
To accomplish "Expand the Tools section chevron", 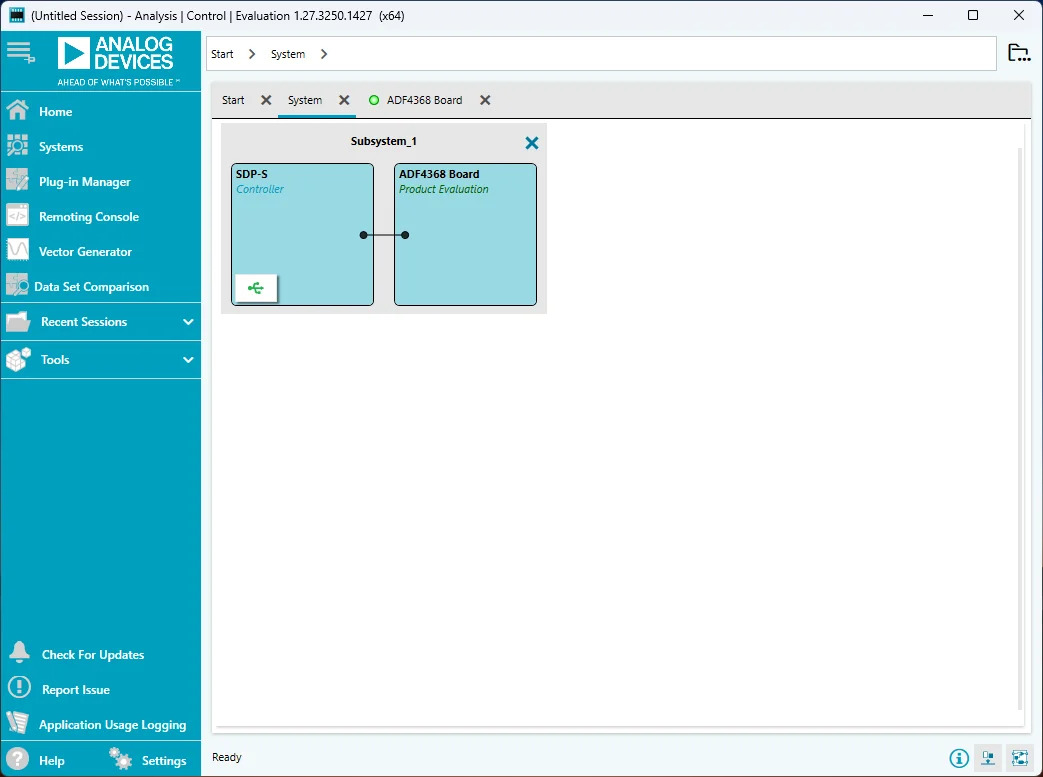I will [x=188, y=360].
